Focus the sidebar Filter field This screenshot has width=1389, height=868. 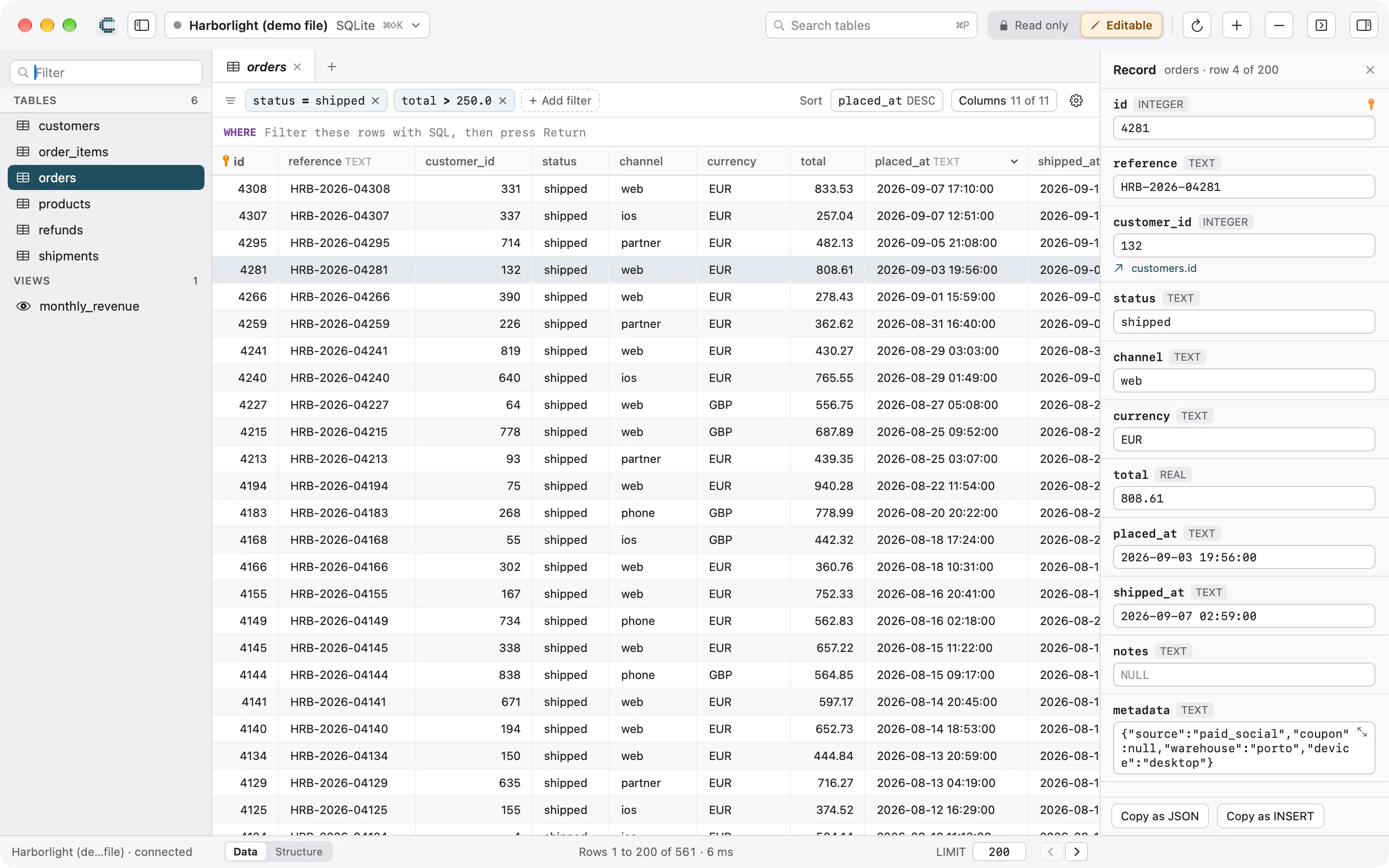[106, 72]
